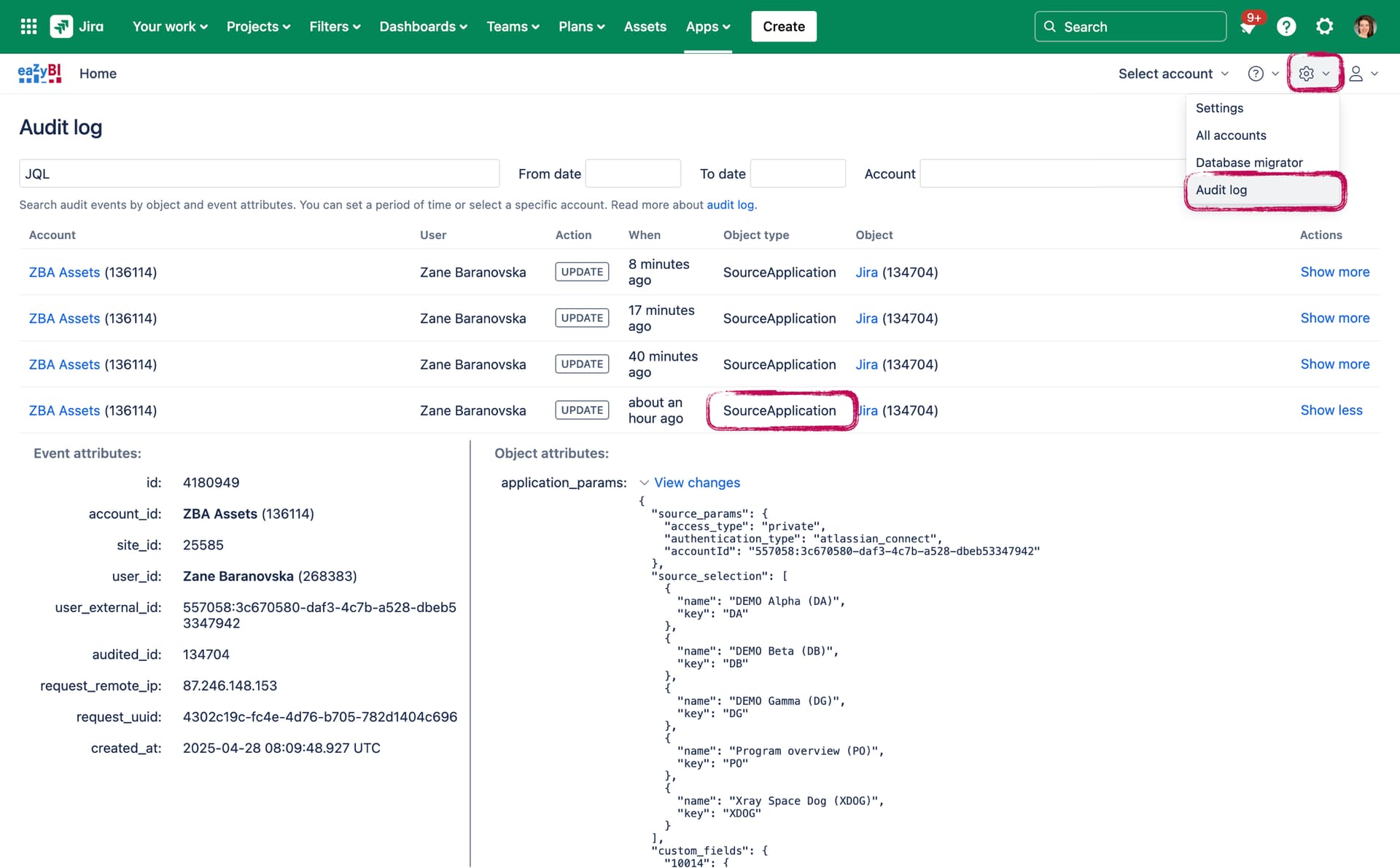Click the Jira Search box

[x=1130, y=26]
